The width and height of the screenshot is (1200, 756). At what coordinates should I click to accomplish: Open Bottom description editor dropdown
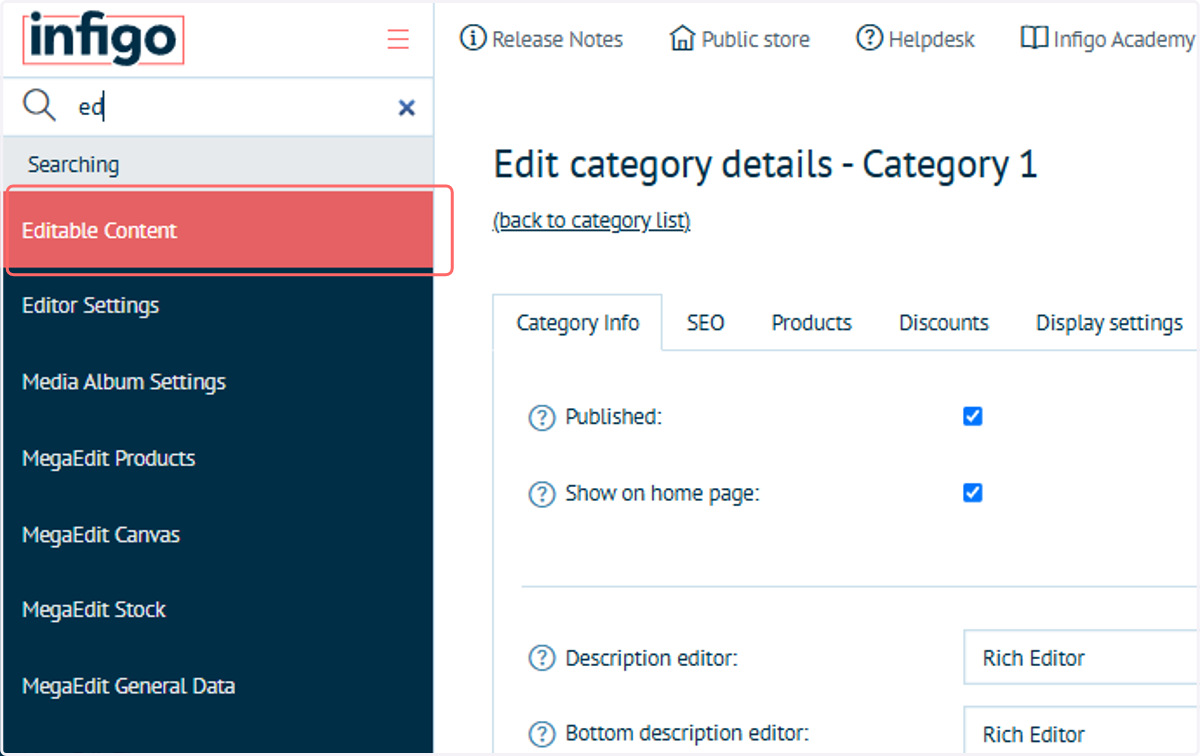click(x=1081, y=731)
